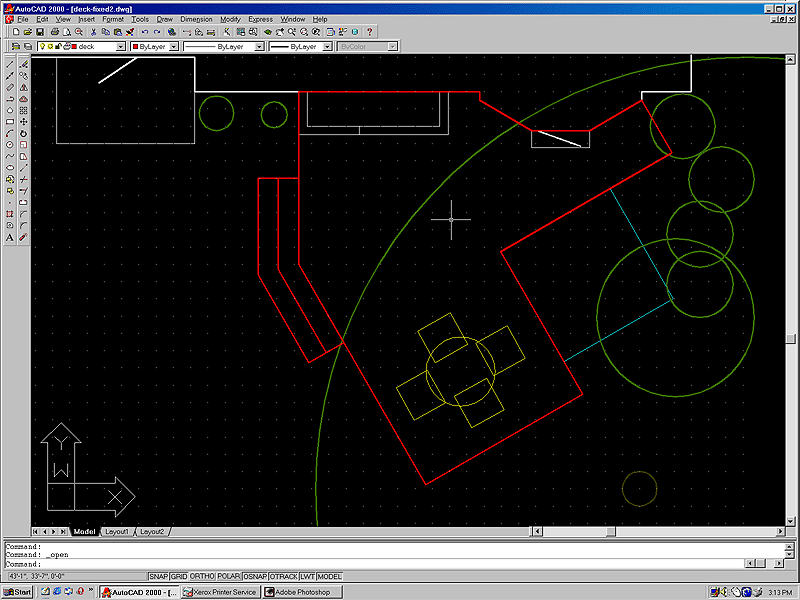Toggle OSNAP in status bar
The image size is (800, 600).
[254, 576]
